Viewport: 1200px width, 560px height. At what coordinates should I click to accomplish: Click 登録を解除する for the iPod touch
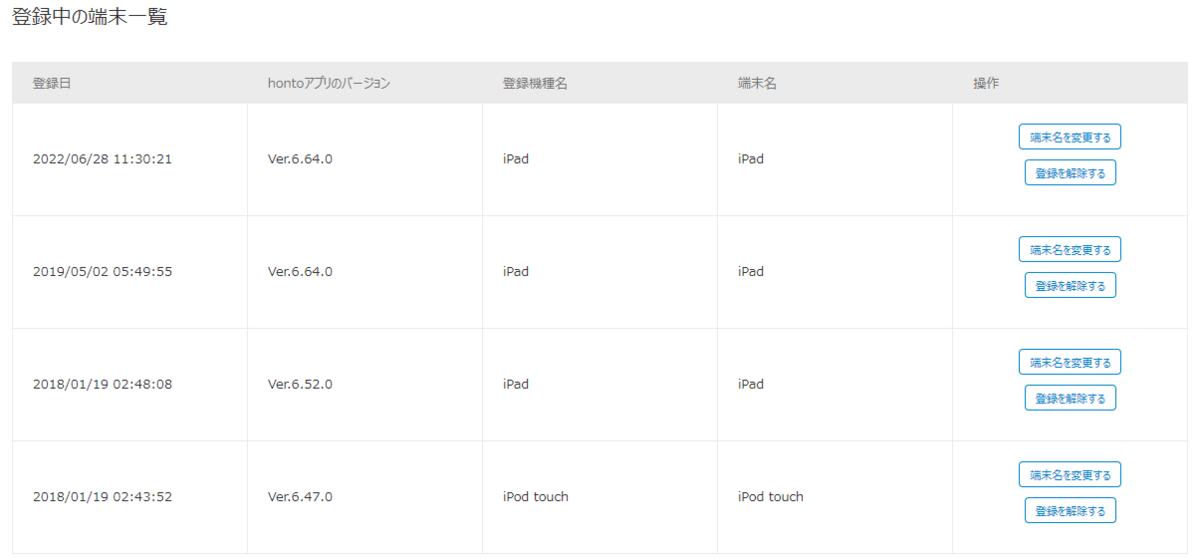click(1070, 510)
